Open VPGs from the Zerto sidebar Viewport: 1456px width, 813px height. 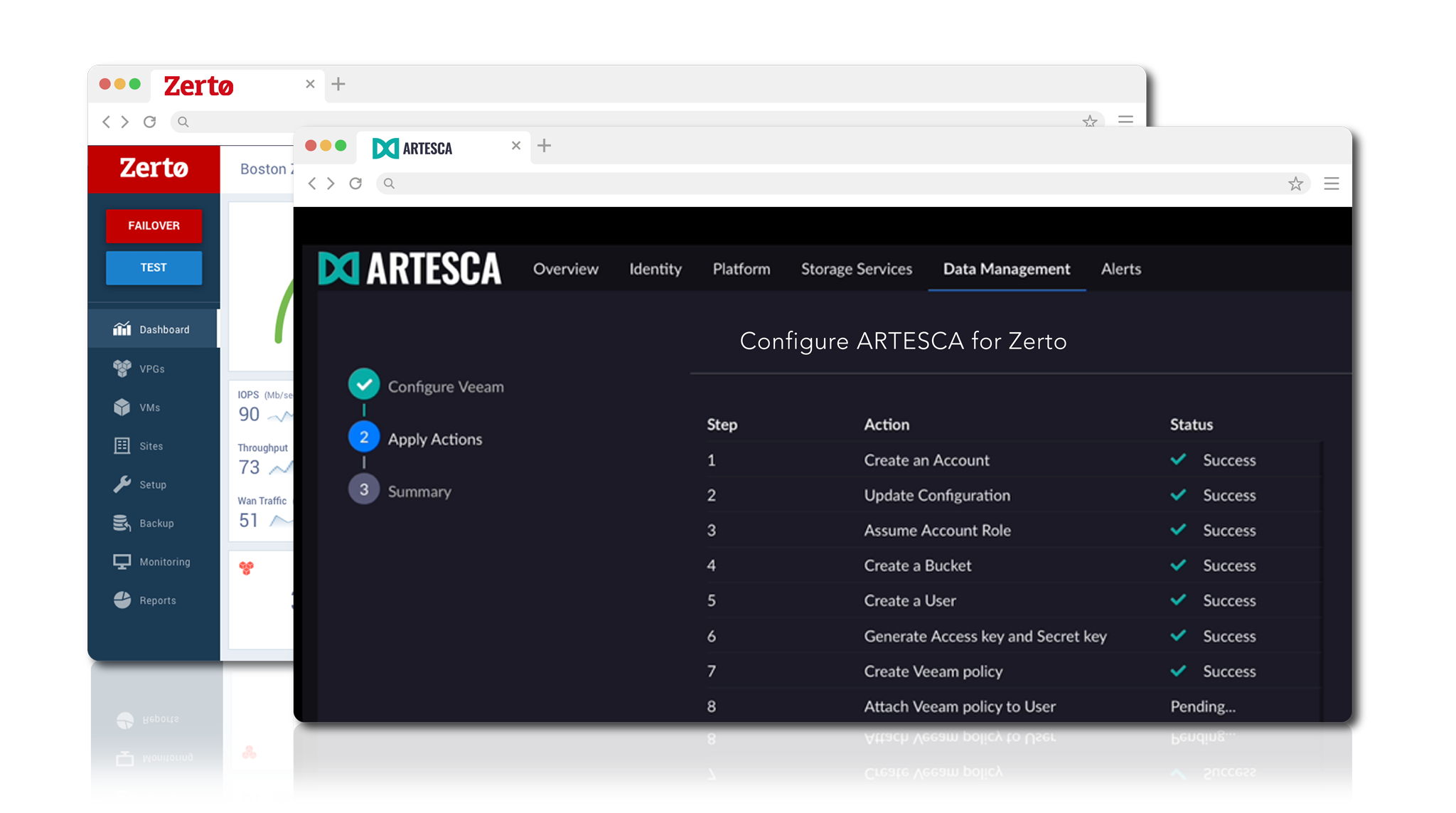tap(151, 368)
